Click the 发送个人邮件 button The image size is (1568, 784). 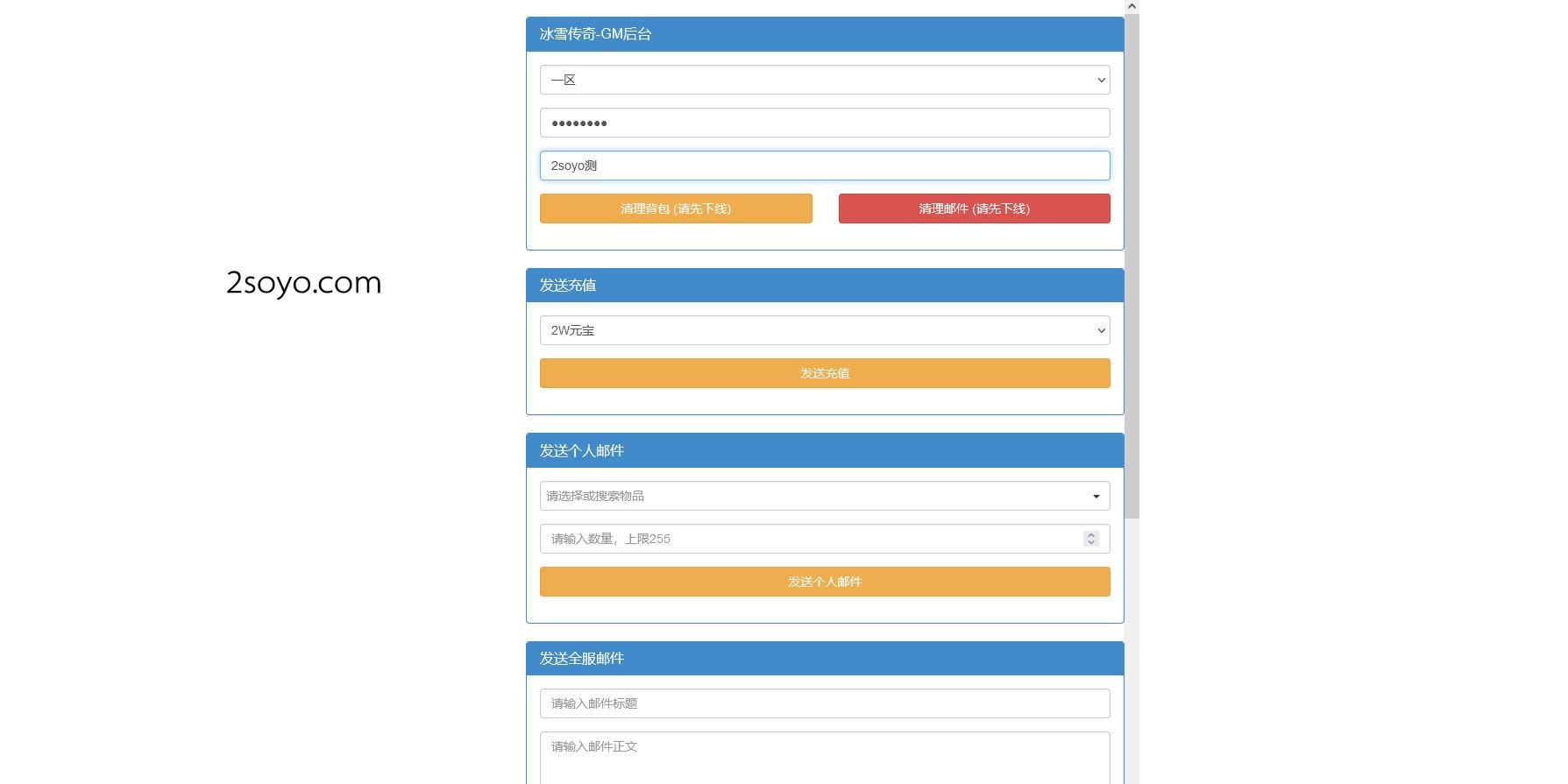825,582
